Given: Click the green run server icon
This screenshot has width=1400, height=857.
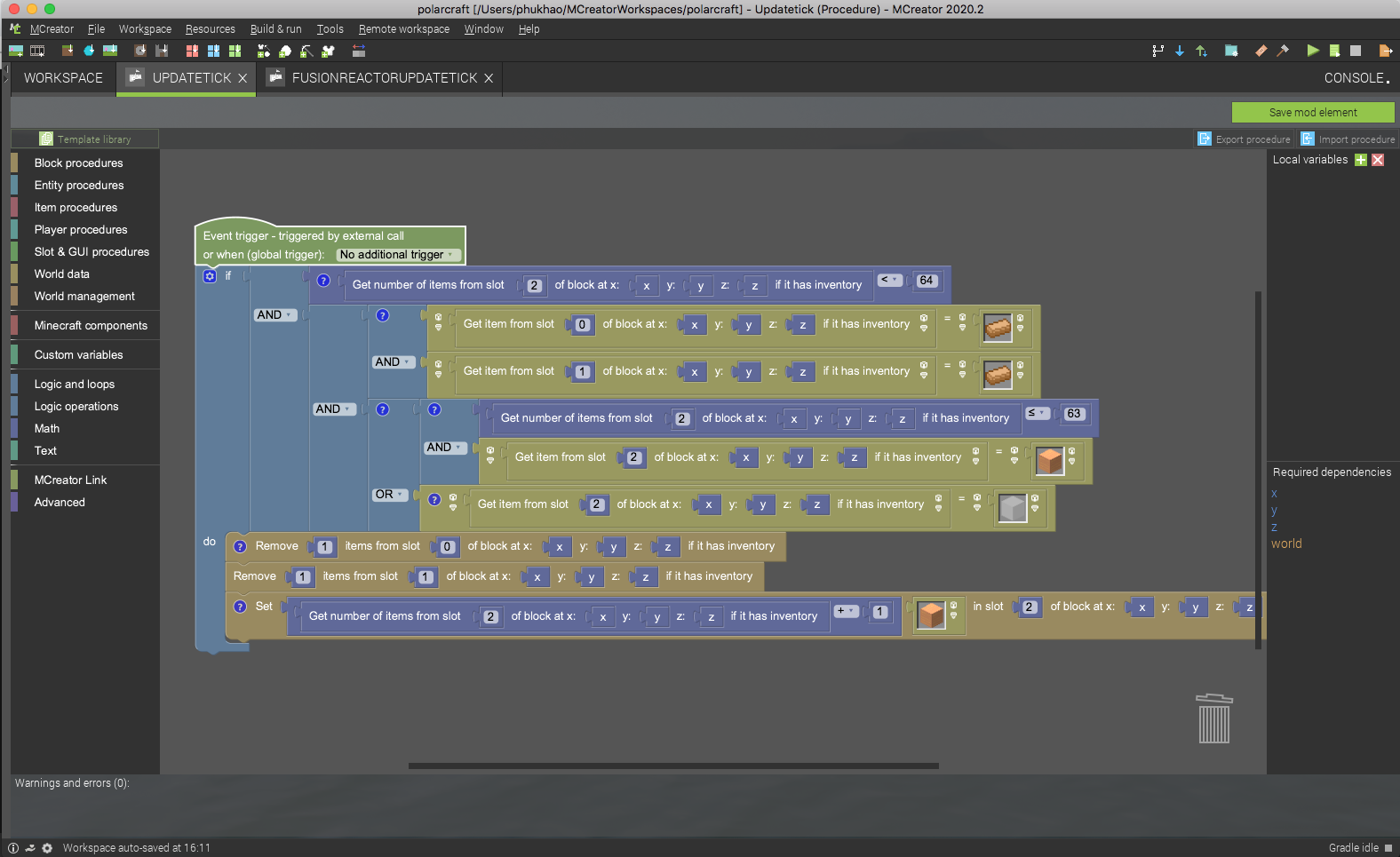Looking at the screenshot, I should 1334,51.
